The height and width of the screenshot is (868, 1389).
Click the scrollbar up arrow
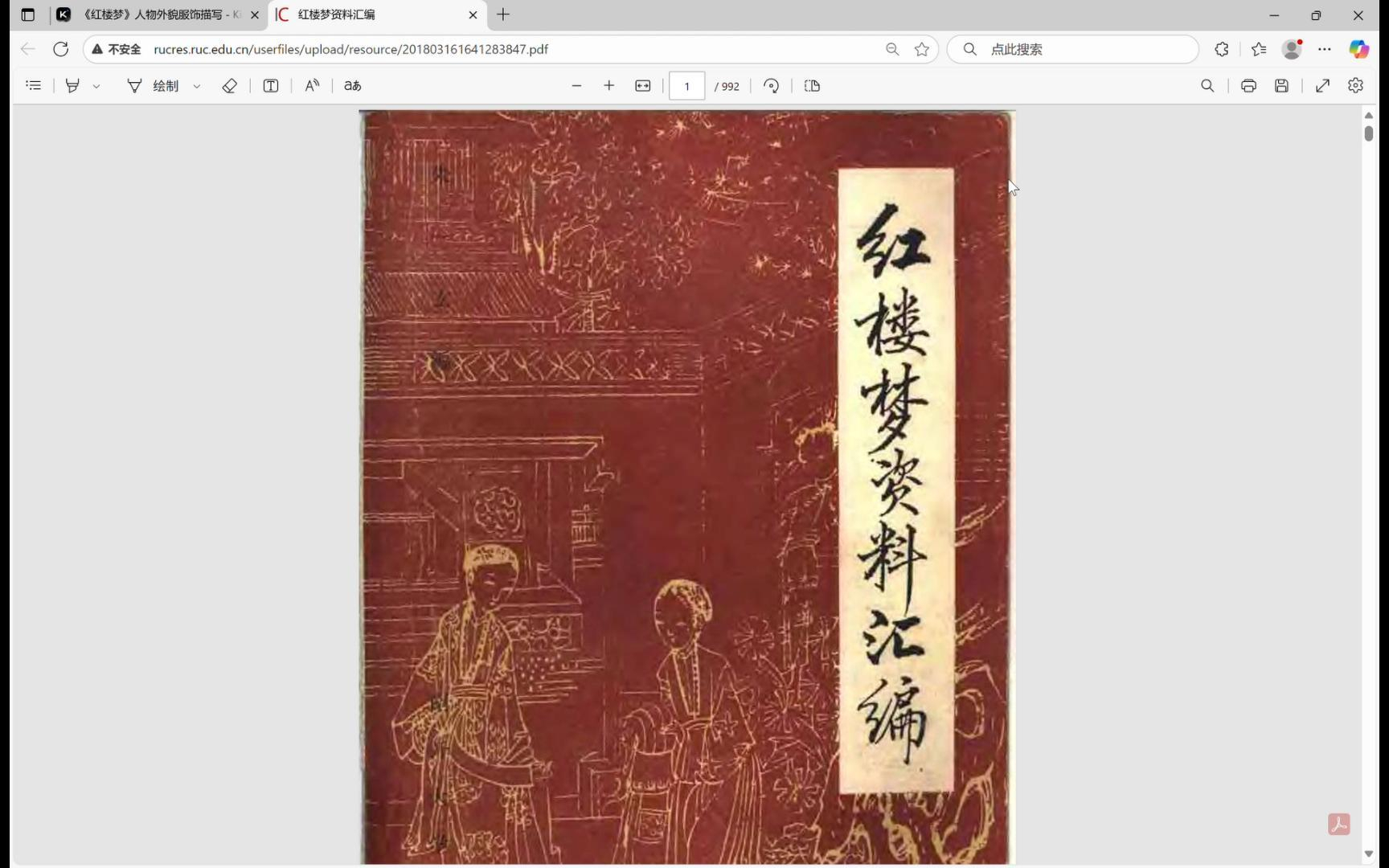tap(1369, 116)
